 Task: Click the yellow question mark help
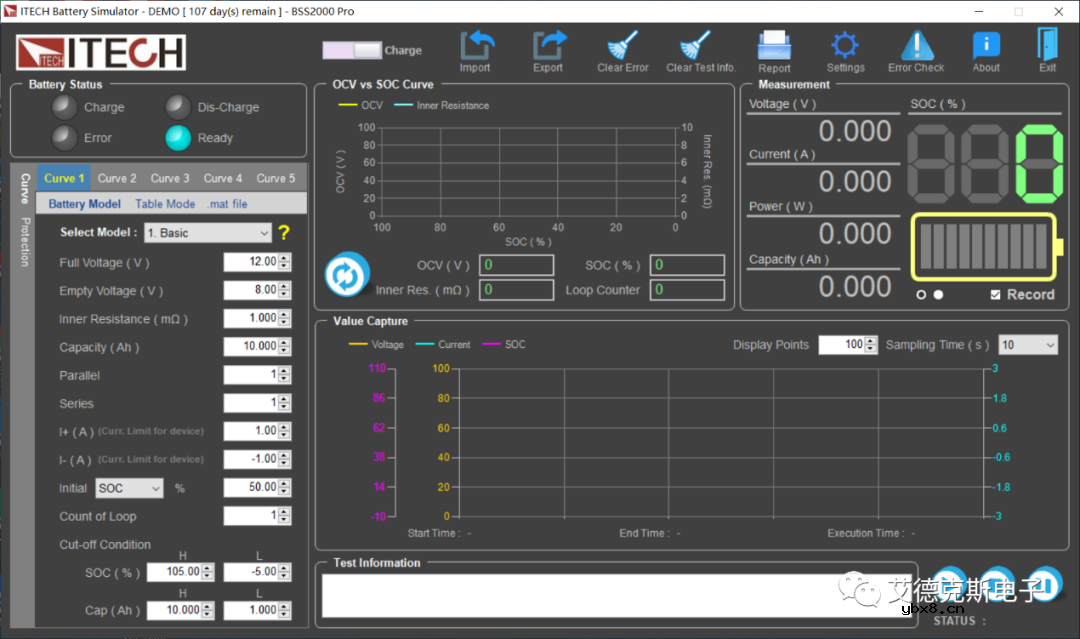tap(284, 233)
